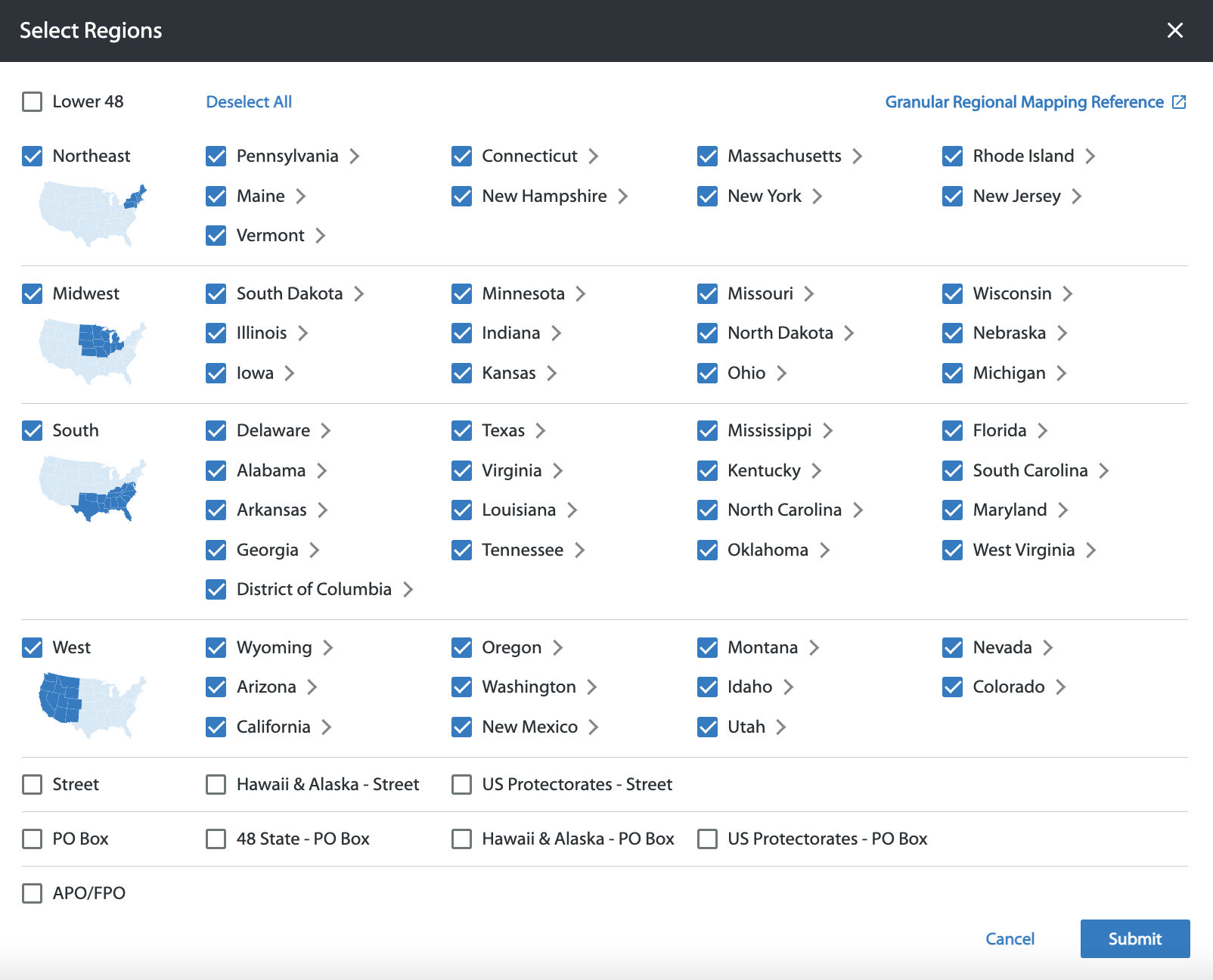
Task: Expand Arizona chevron arrow
Action: click(x=312, y=687)
